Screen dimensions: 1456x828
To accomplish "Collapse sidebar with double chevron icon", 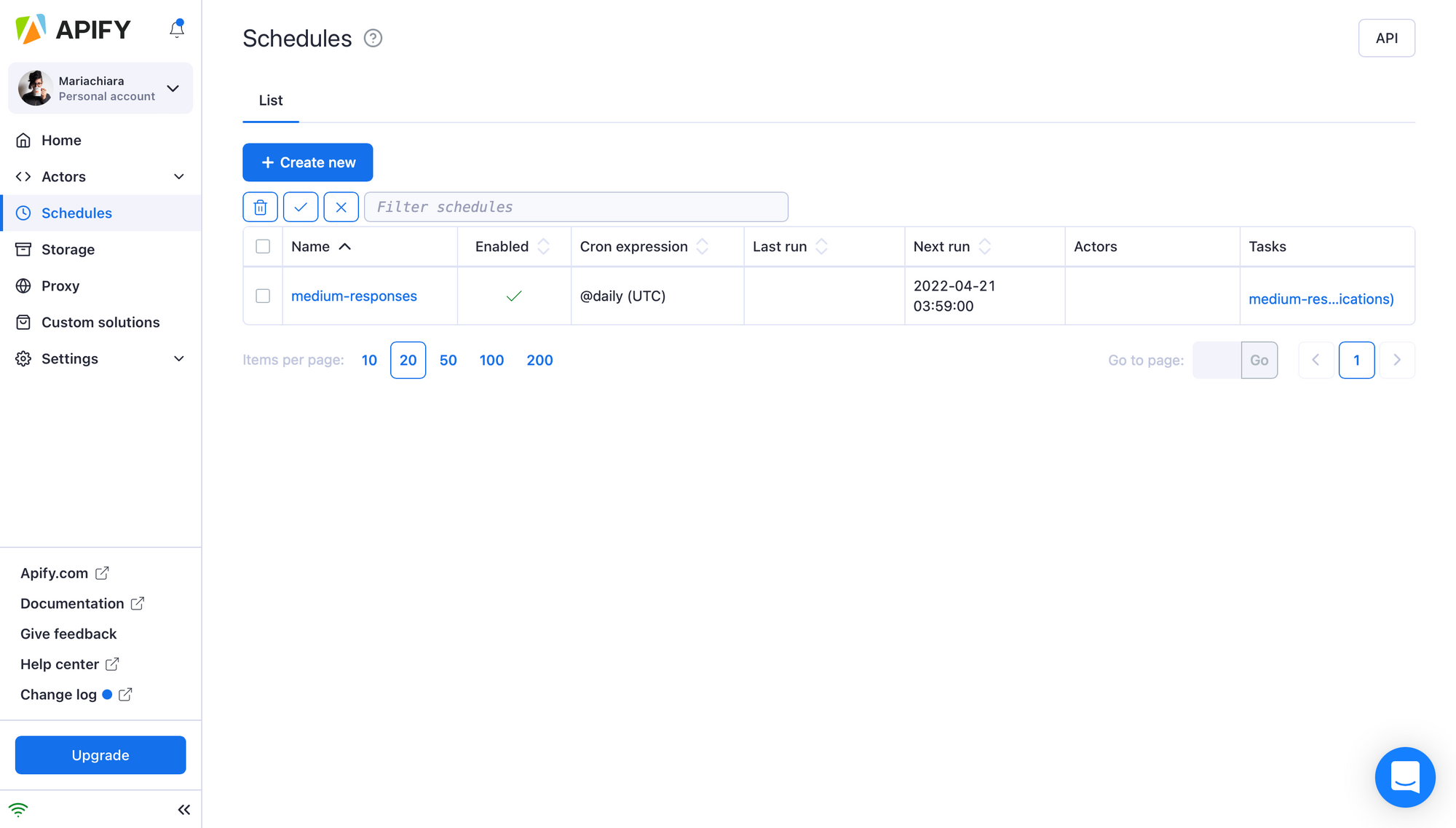I will [183, 810].
